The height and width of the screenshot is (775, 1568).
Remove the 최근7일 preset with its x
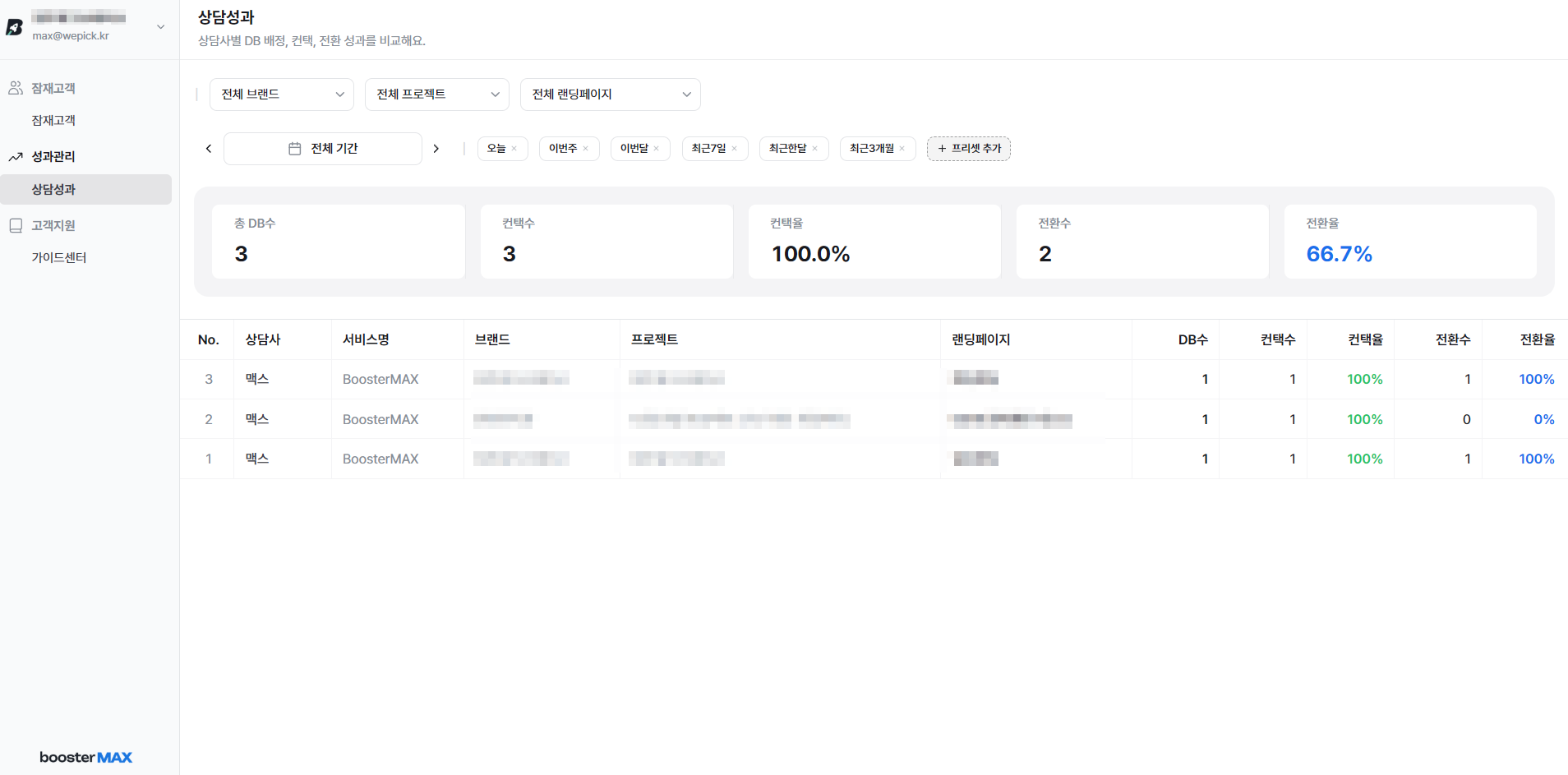pos(735,149)
